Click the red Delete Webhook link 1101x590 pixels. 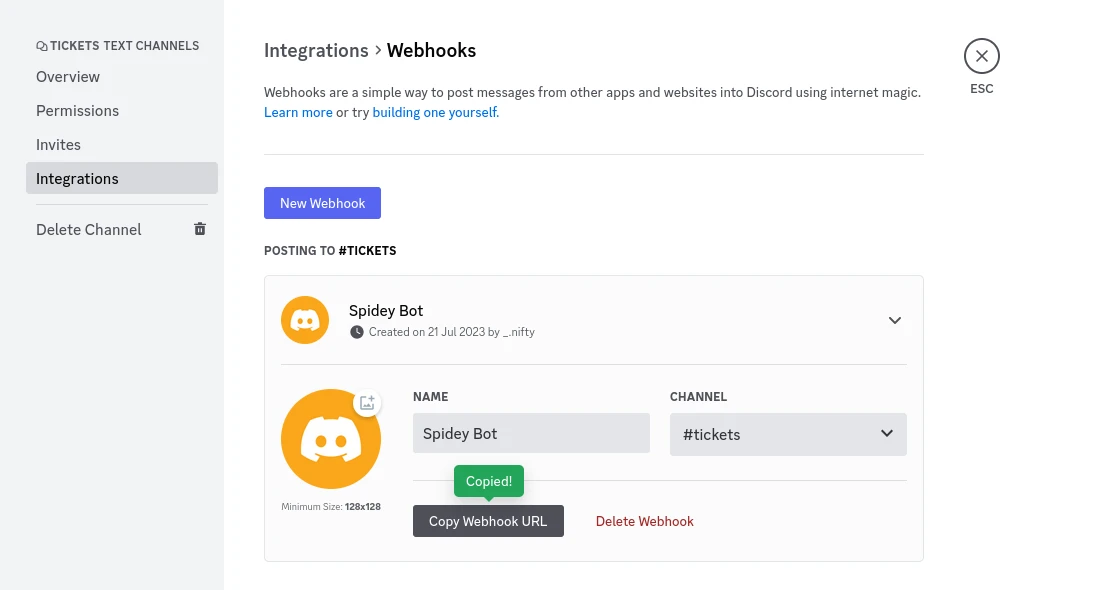coord(645,521)
